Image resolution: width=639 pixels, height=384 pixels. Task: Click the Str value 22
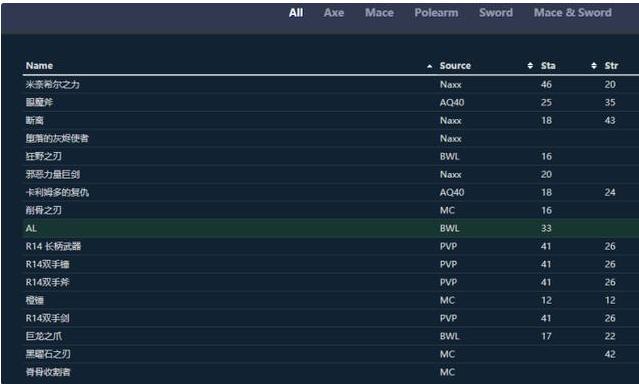tap(610, 336)
